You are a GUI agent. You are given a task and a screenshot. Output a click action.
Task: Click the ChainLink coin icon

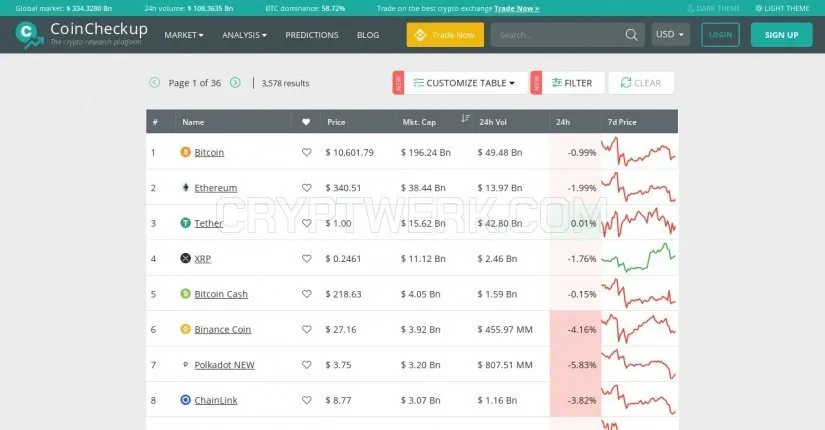(x=185, y=400)
